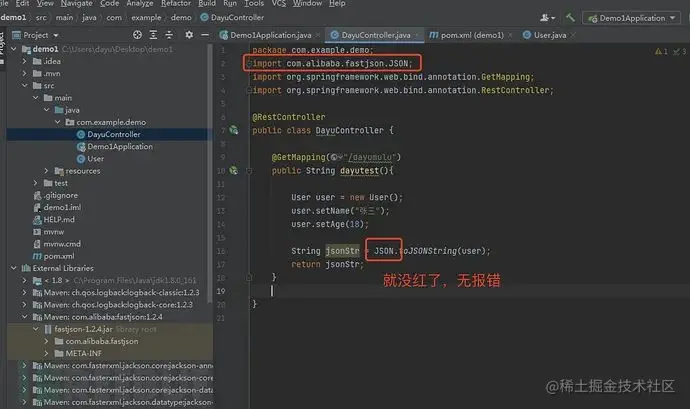Image resolution: width=690 pixels, height=409 pixels.
Task: Click the locate/select opened file target icon
Action: tap(137, 35)
